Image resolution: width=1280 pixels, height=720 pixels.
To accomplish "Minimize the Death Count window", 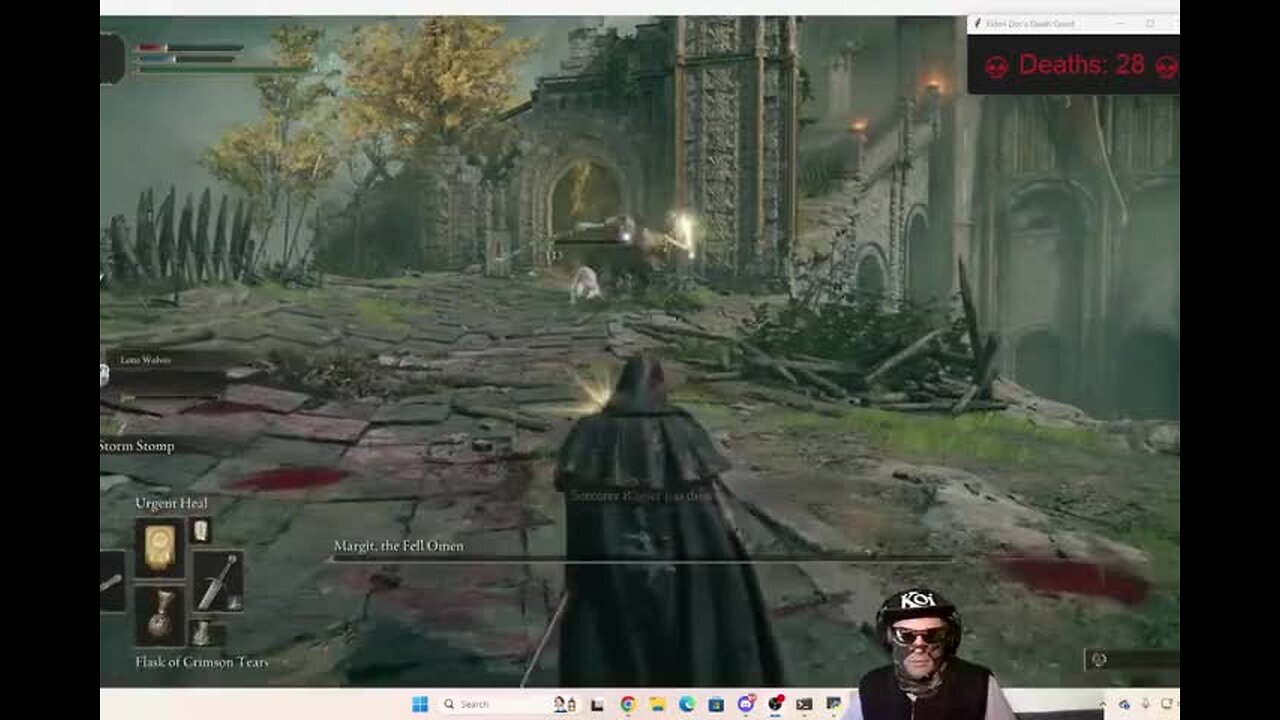I will click(1121, 23).
